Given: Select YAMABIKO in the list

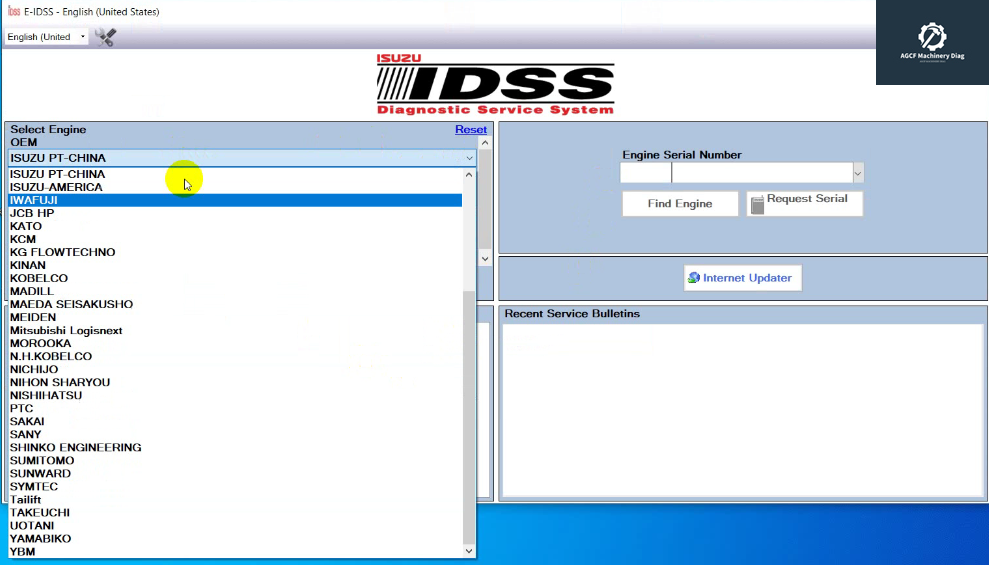Looking at the screenshot, I should 235,539.
